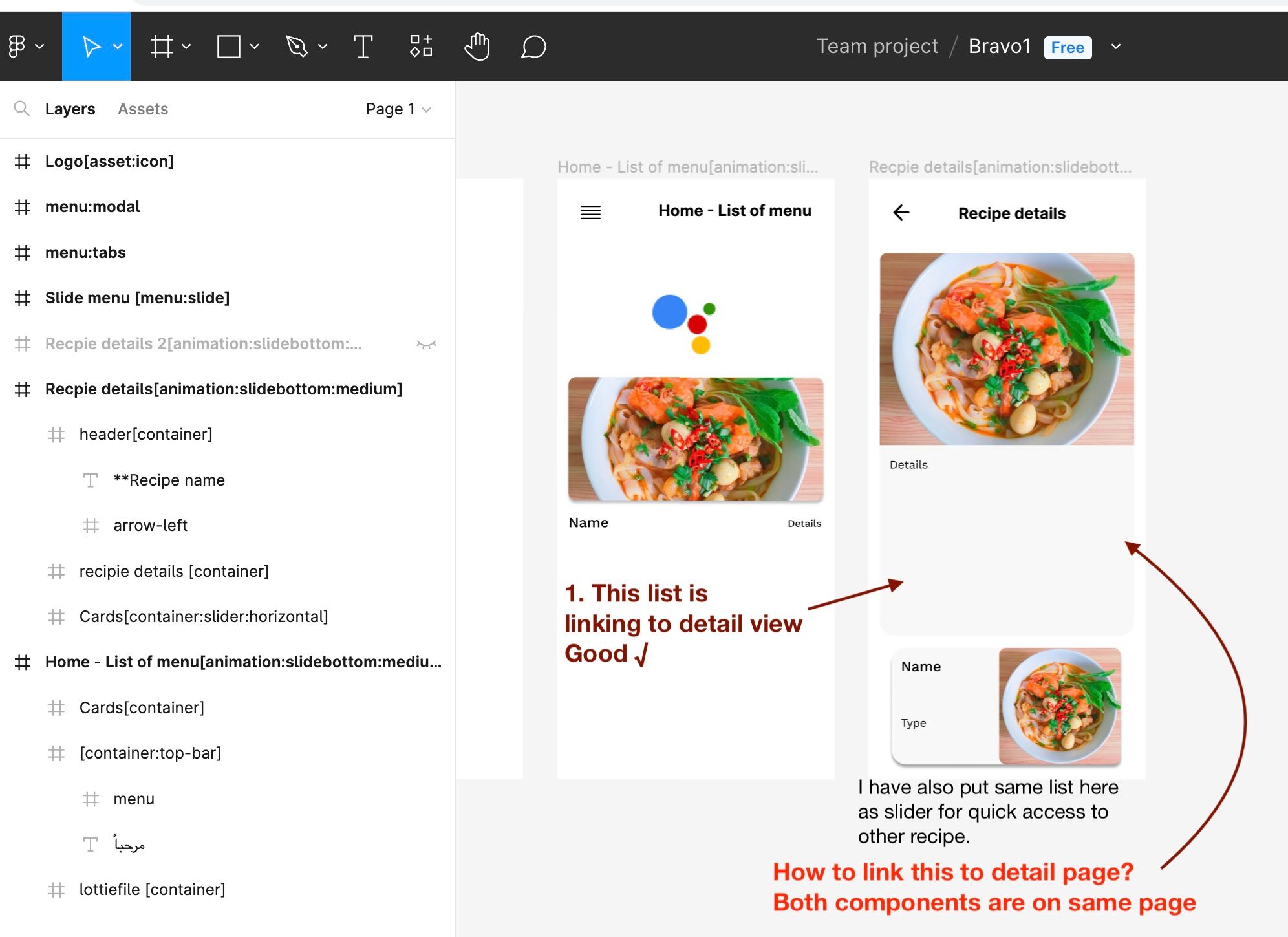Click the layers search icon

click(21, 109)
